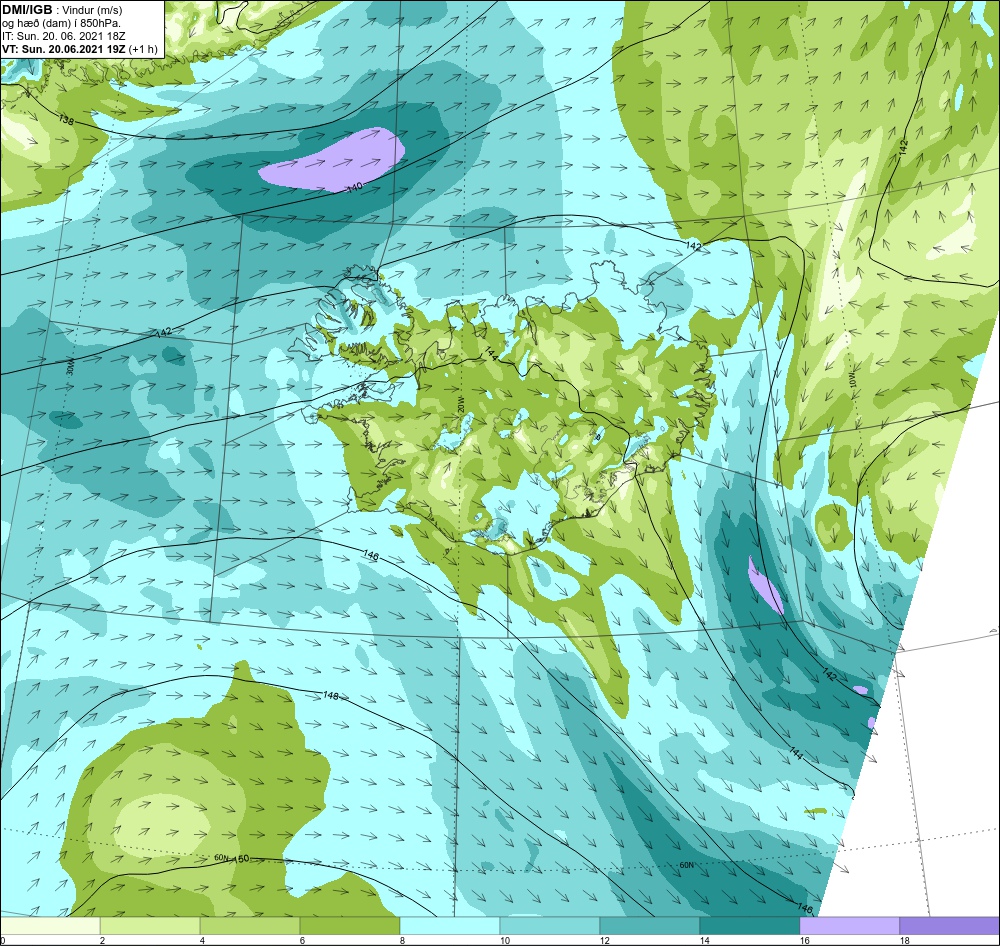
Task: Click the legend tick label '6'
Action: tap(302, 940)
